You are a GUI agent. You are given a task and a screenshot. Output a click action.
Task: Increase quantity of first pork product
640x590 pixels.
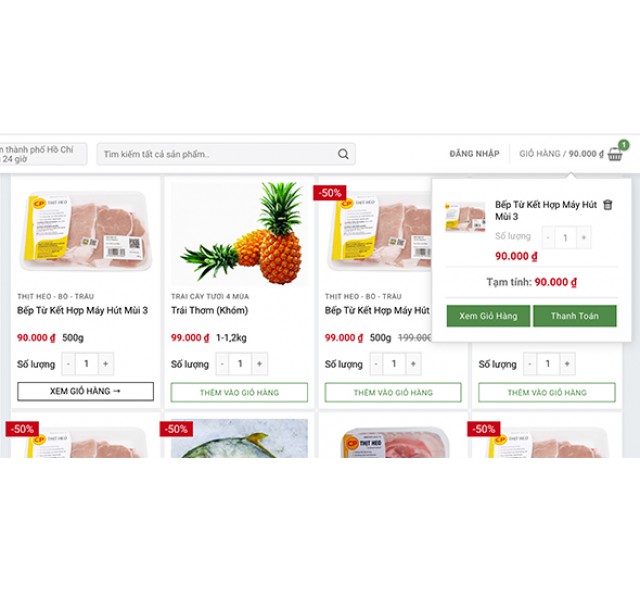point(106,363)
